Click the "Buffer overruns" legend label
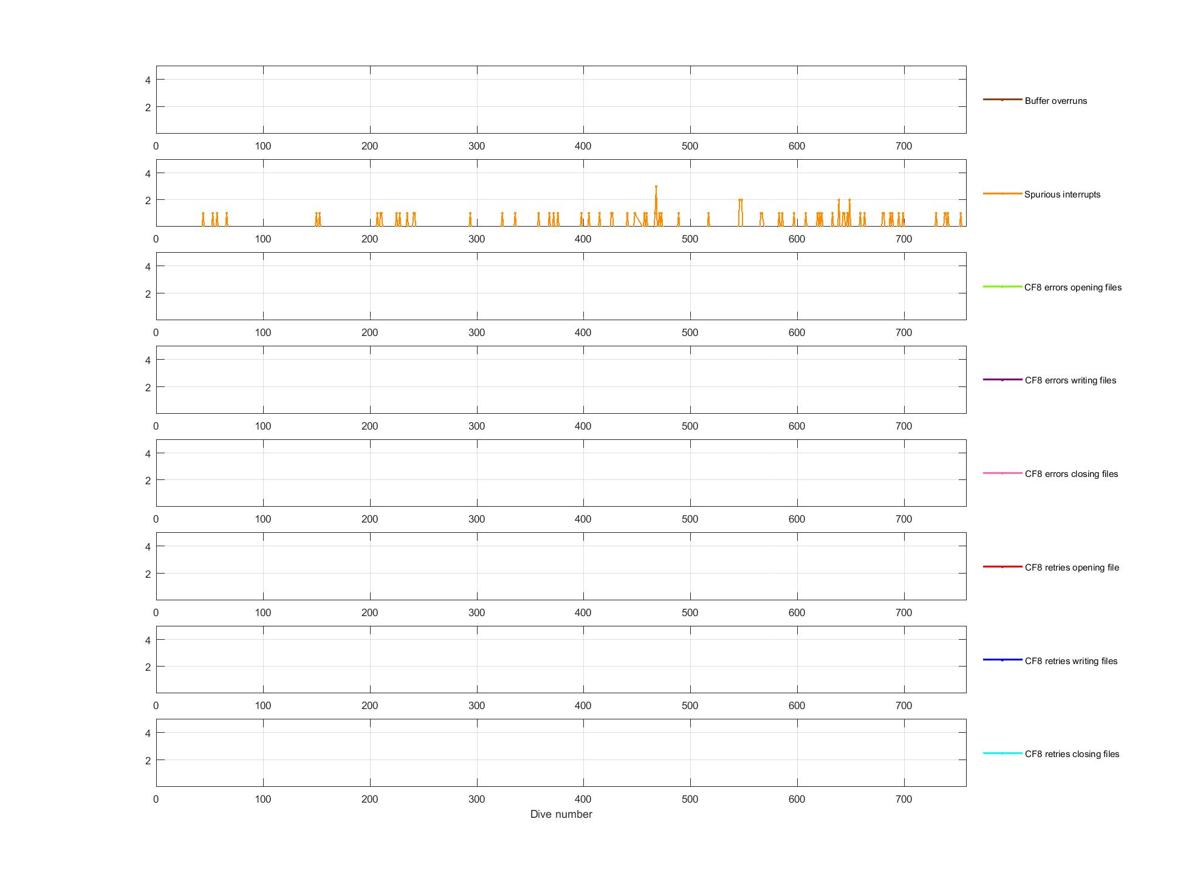This screenshot has width=1200, height=885. [x=1055, y=101]
